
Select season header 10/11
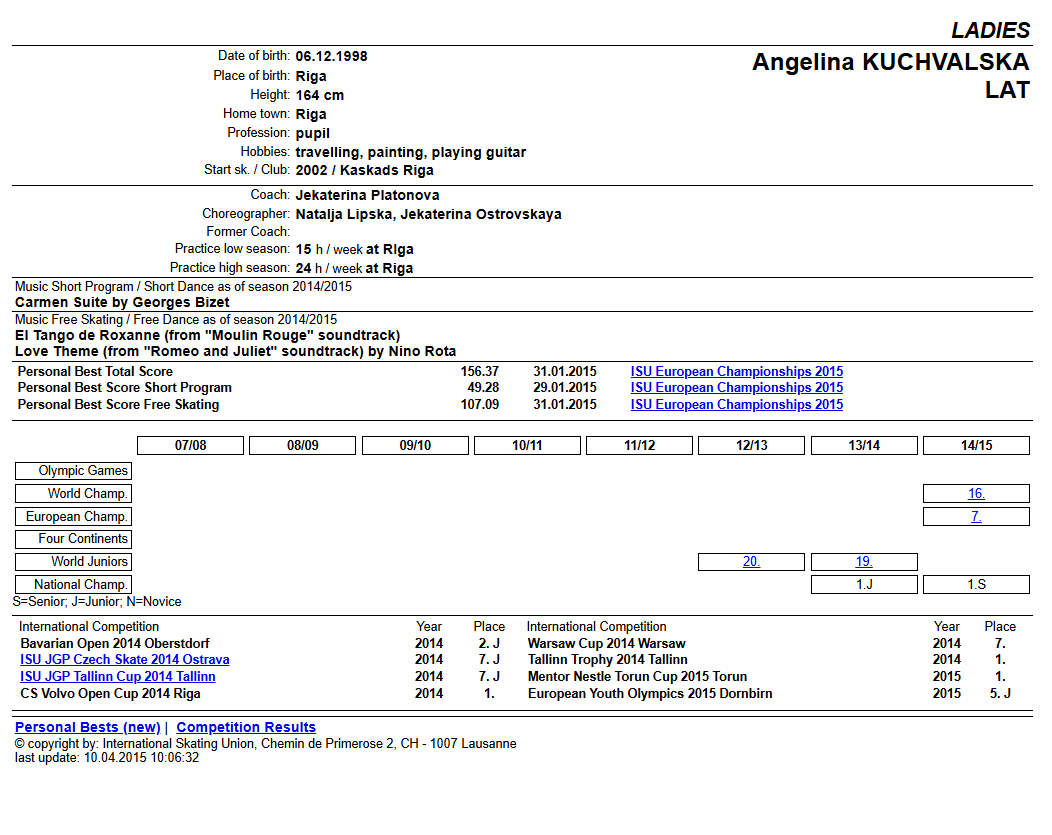click(527, 445)
